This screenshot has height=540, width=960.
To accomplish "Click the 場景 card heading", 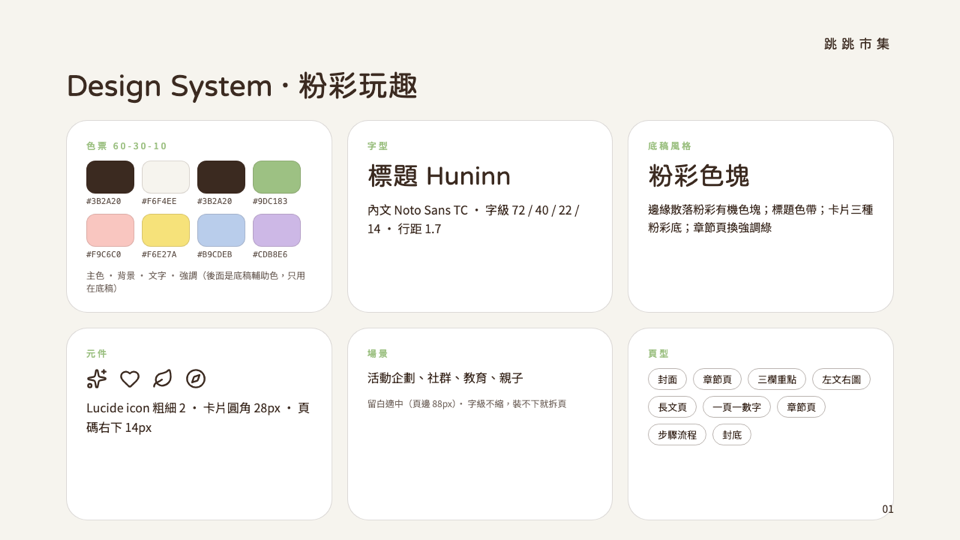I will point(378,353).
